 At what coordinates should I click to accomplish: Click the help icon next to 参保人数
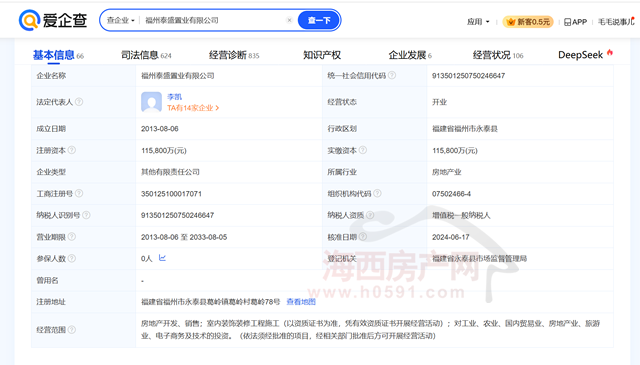[72, 258]
